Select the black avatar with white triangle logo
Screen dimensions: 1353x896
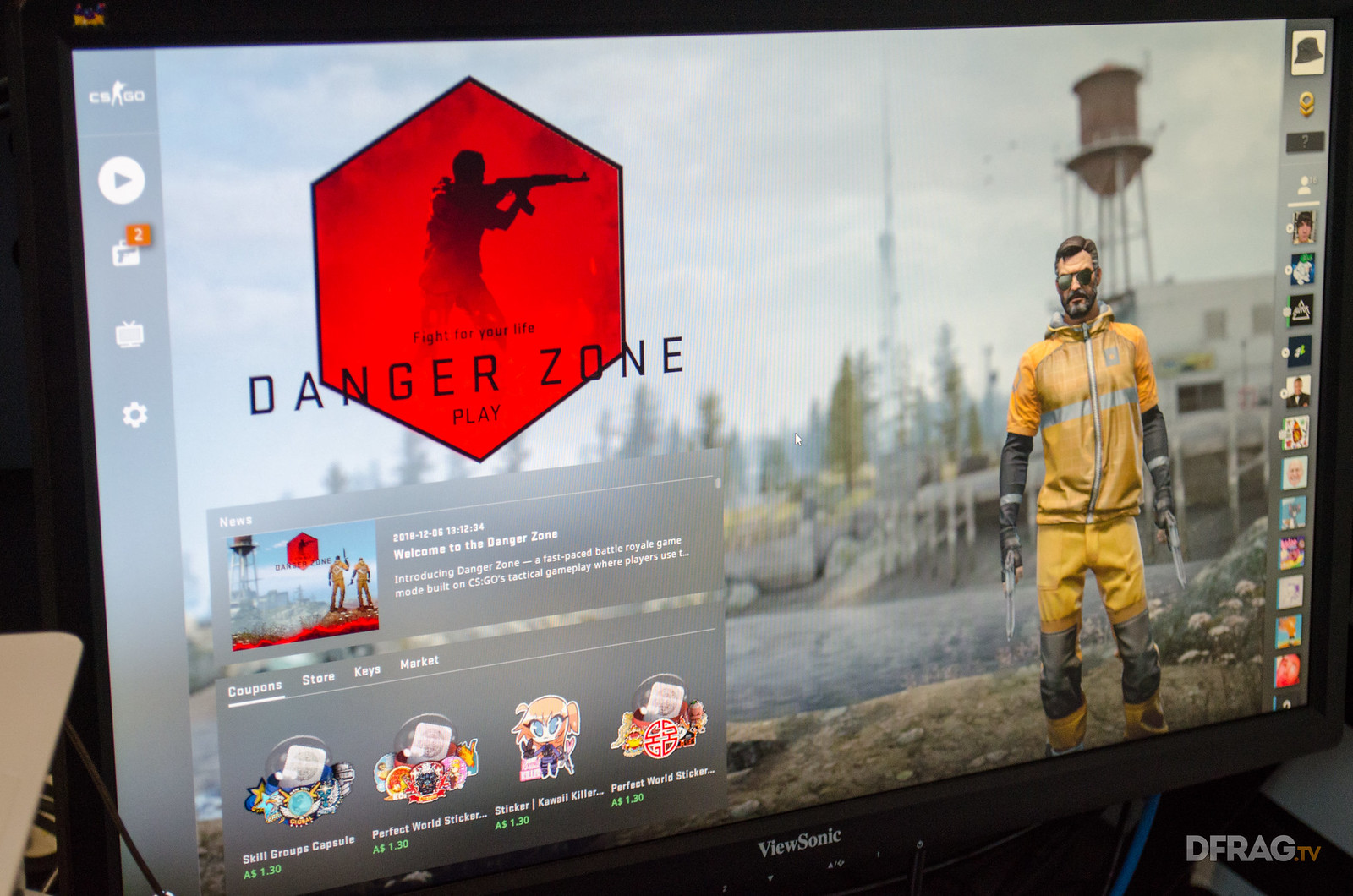tap(1300, 311)
